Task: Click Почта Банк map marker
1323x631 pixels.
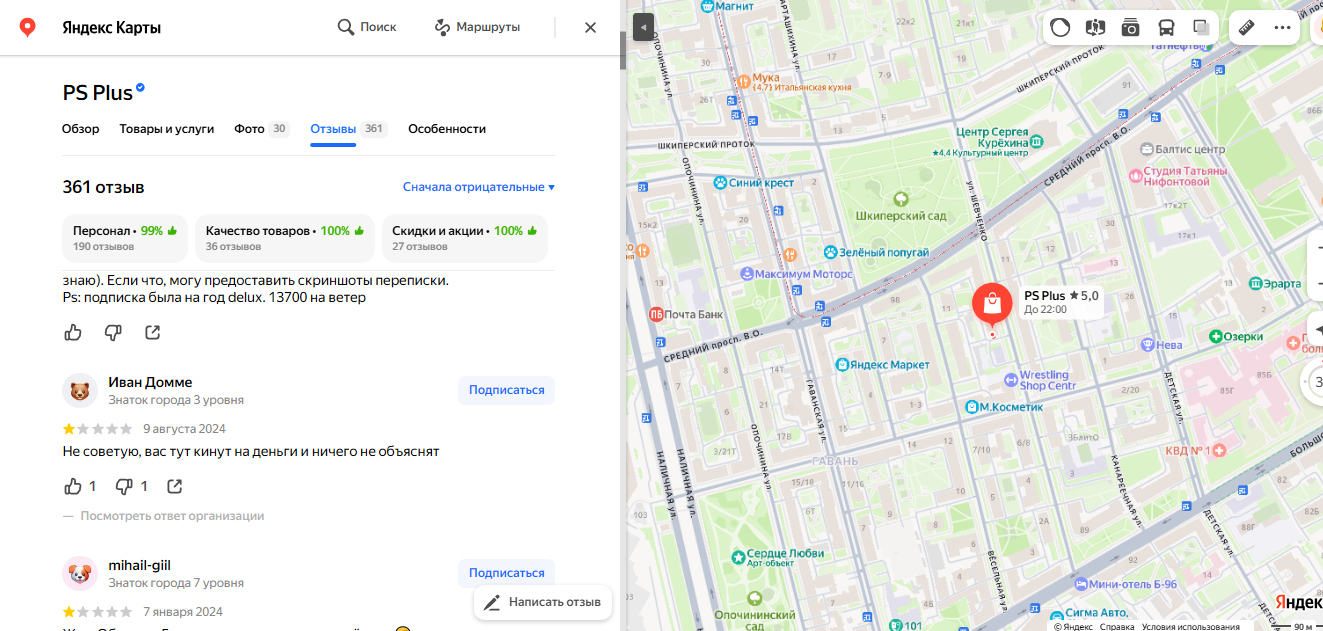Action: pos(657,314)
